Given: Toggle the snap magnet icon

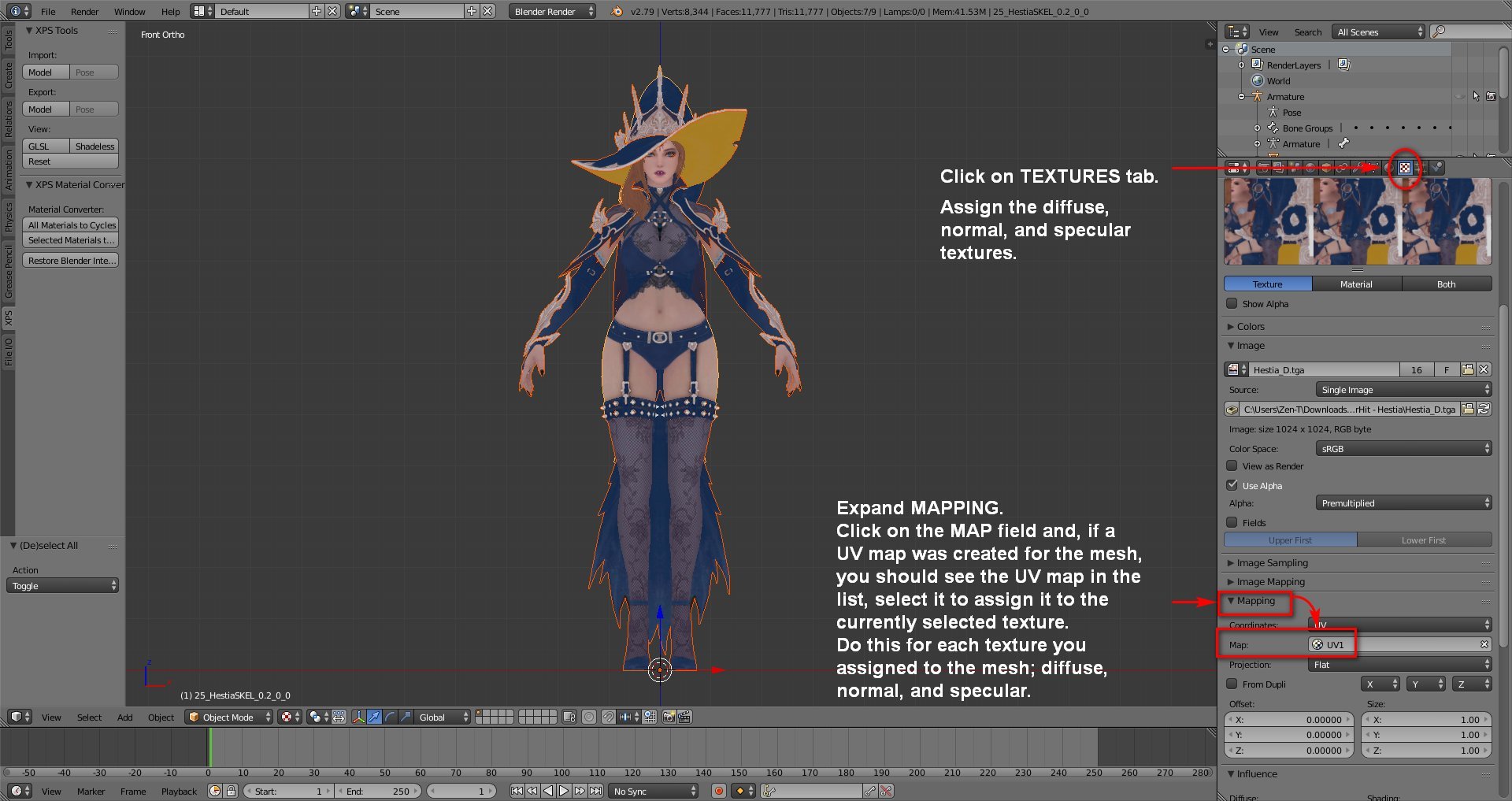Looking at the screenshot, I should (609, 717).
